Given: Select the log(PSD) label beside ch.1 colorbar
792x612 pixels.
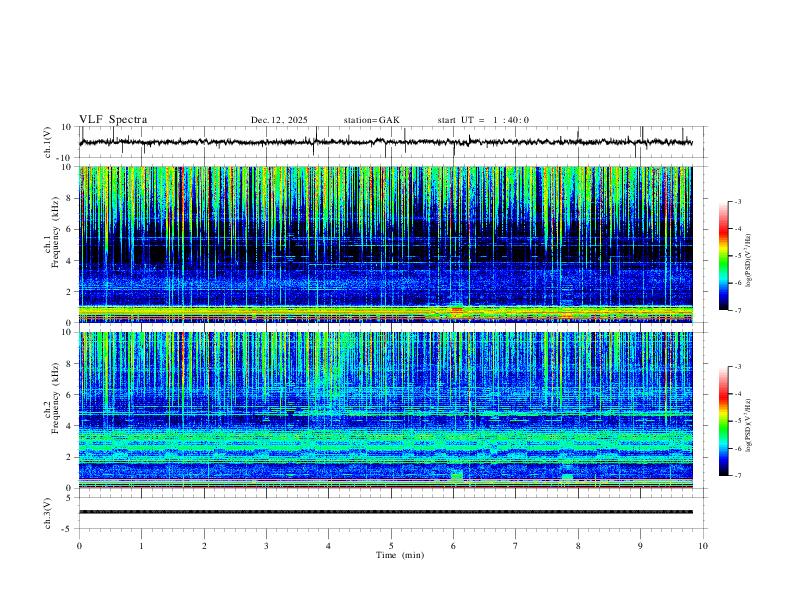Looking at the screenshot, I should click(x=749, y=261).
